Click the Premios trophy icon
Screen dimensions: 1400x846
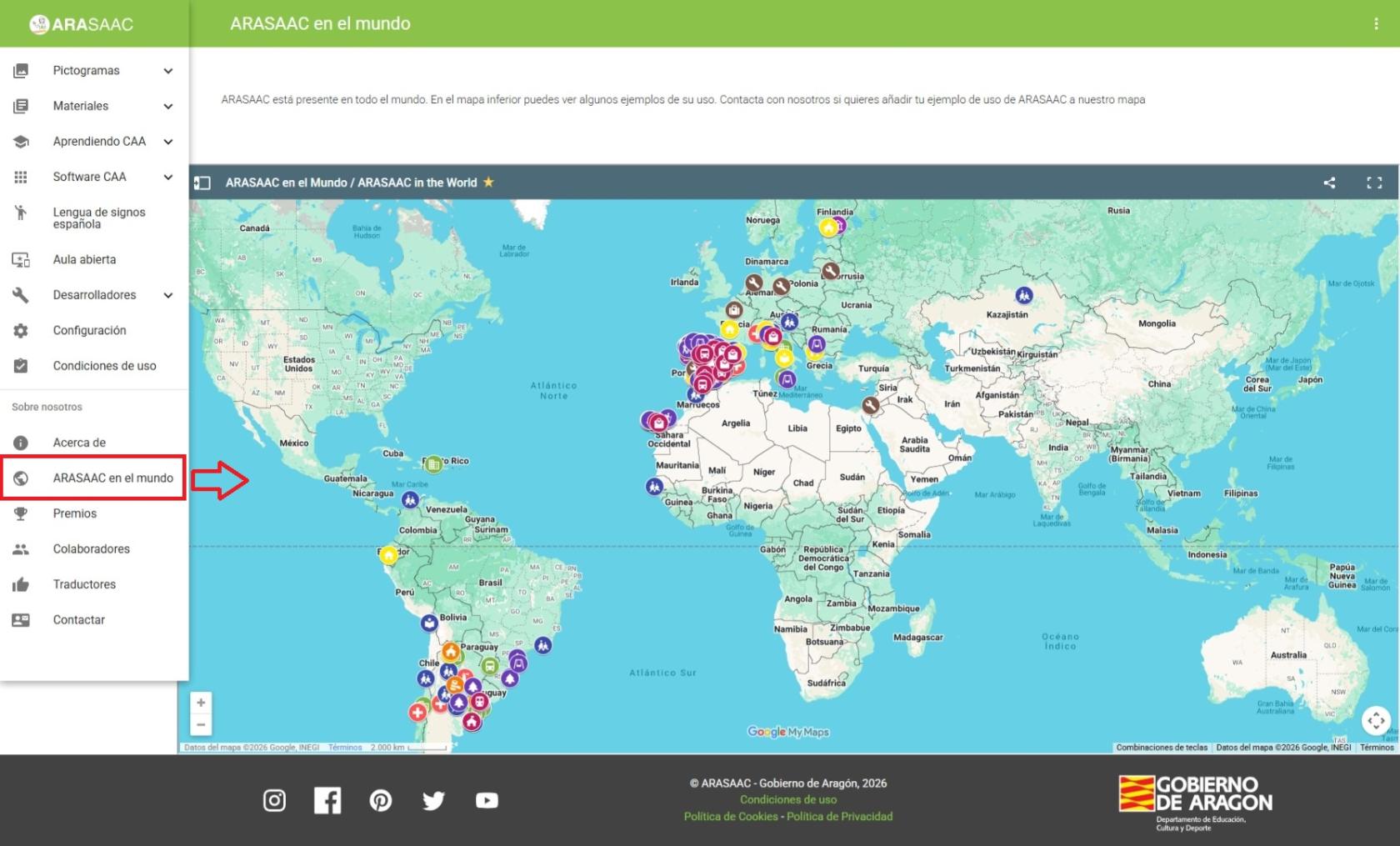[21, 513]
